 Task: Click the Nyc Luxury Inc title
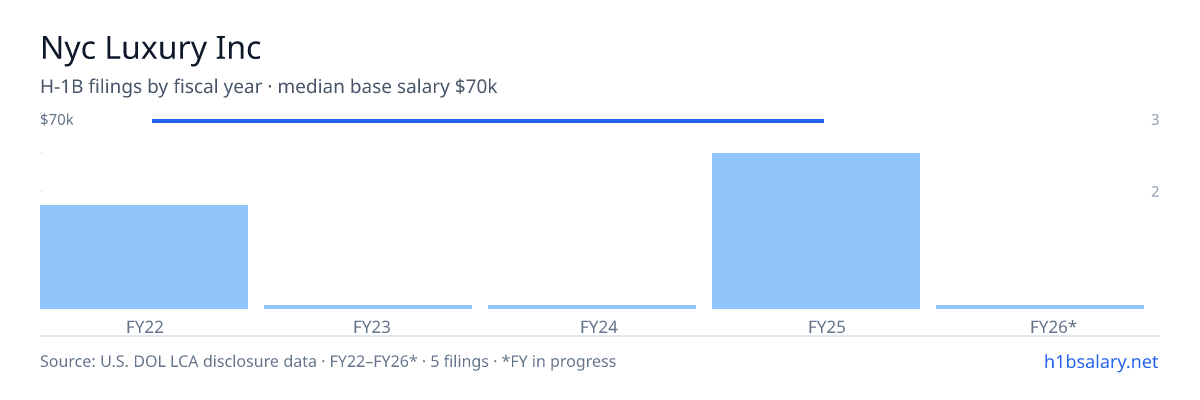coord(151,48)
